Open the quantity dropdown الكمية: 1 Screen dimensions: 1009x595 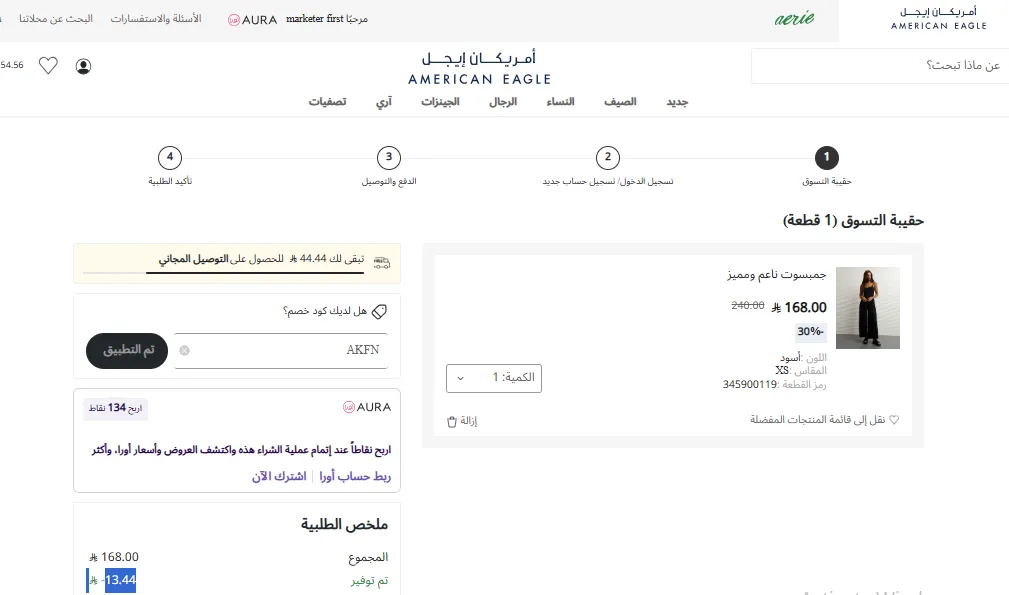point(494,378)
